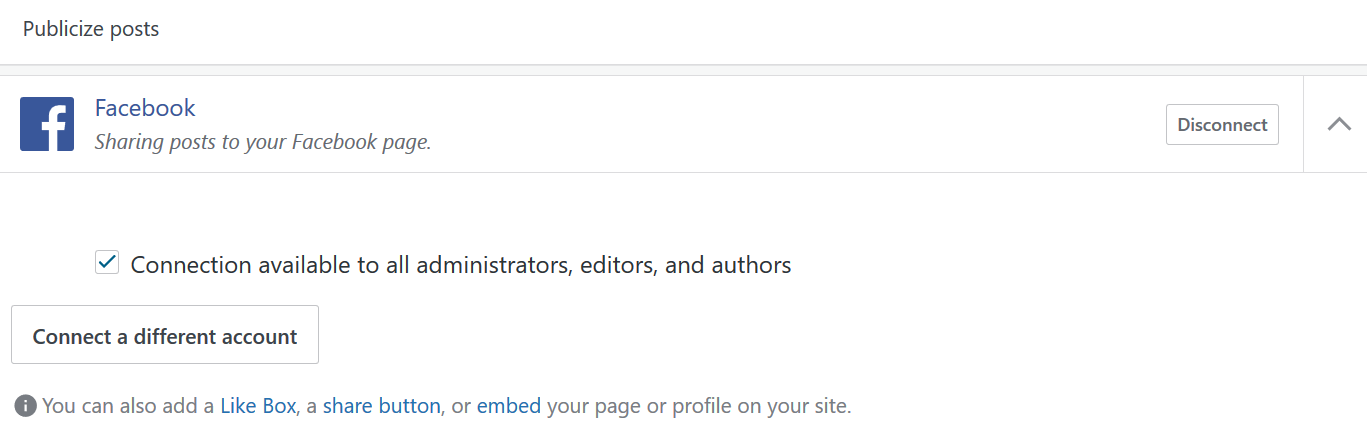
Task: Disconnect the Facebook account
Action: click(x=1222, y=125)
